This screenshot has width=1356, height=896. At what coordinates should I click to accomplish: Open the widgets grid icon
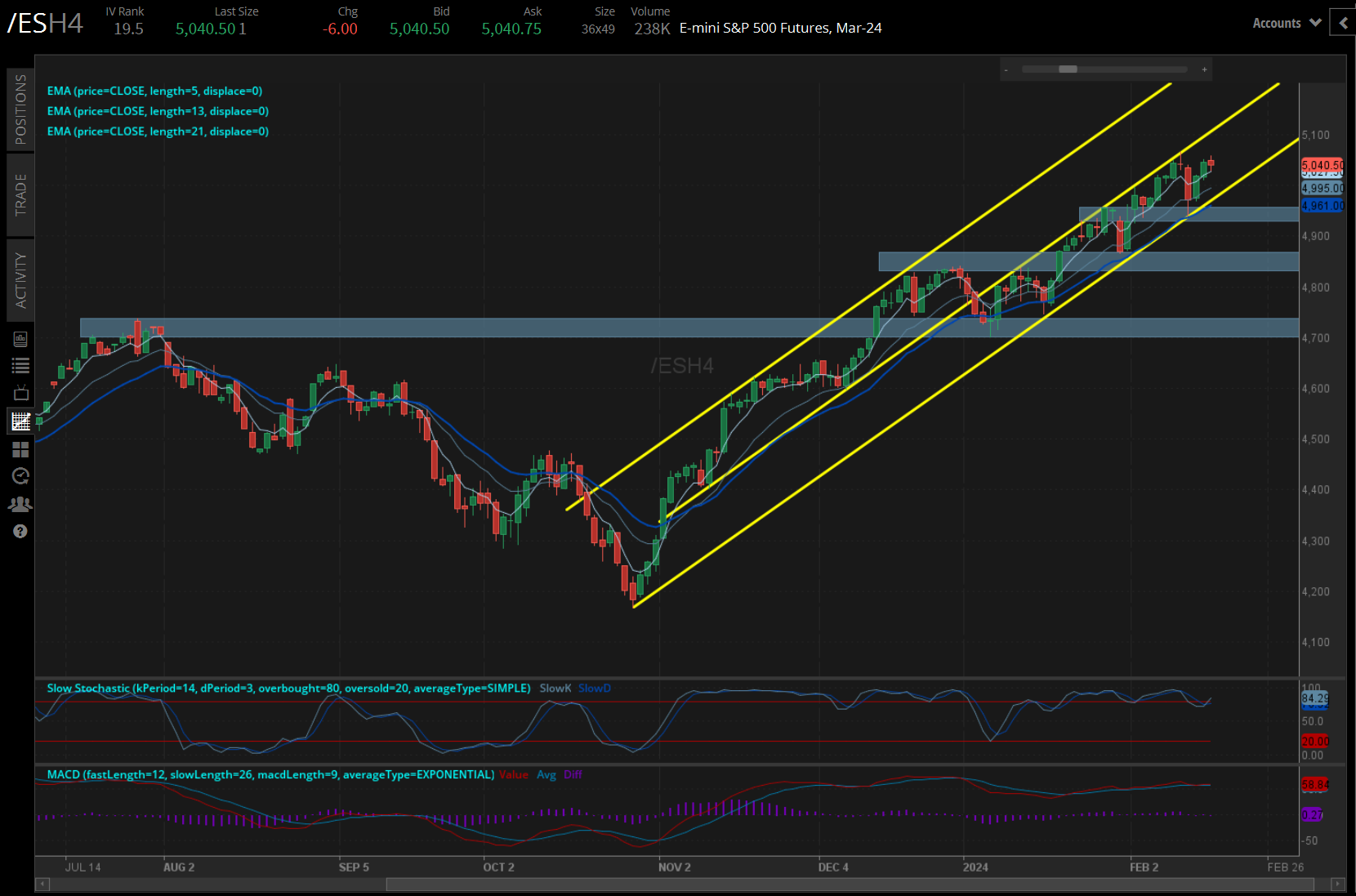[x=20, y=448]
